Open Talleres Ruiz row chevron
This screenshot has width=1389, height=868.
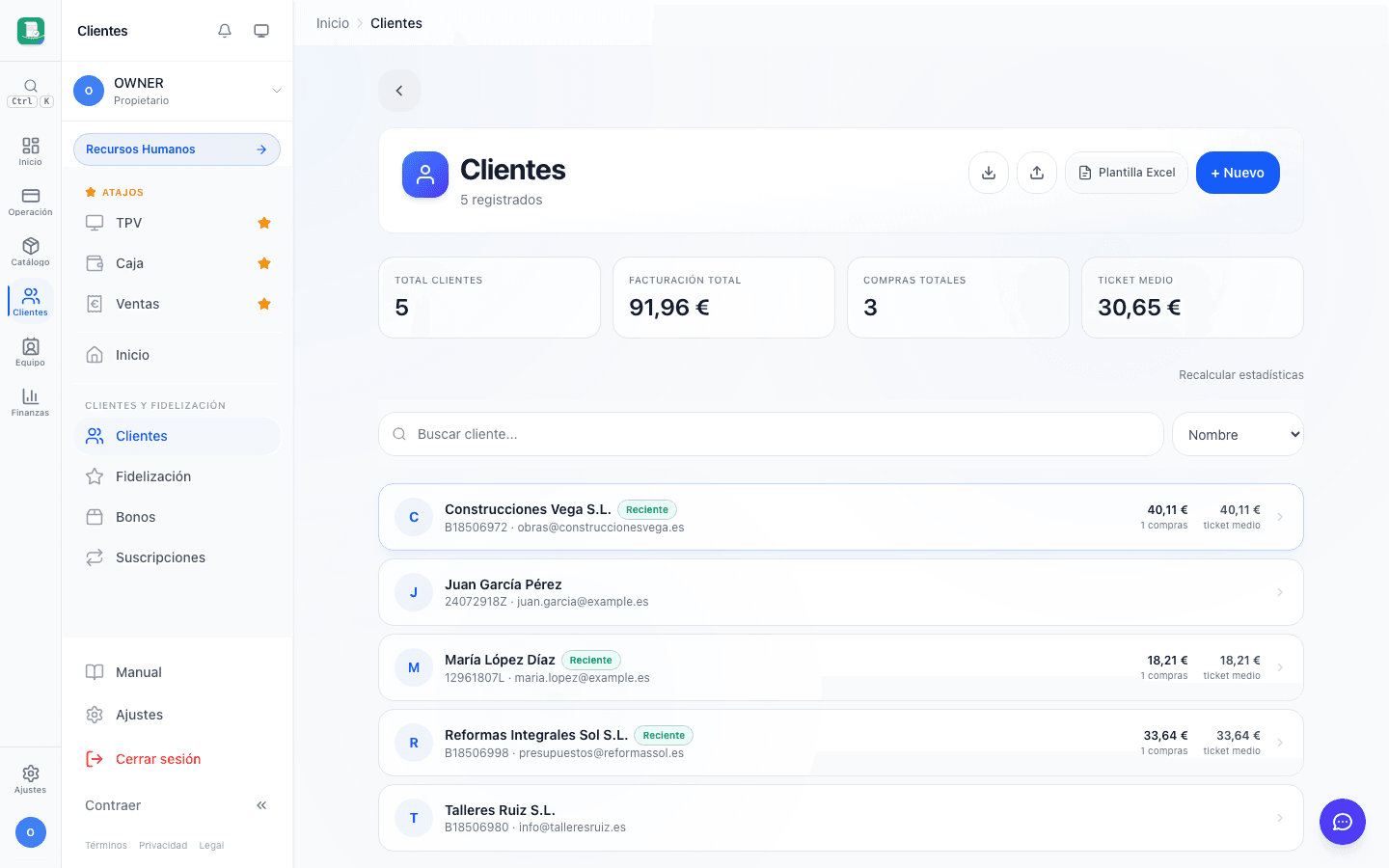pos(1280,818)
